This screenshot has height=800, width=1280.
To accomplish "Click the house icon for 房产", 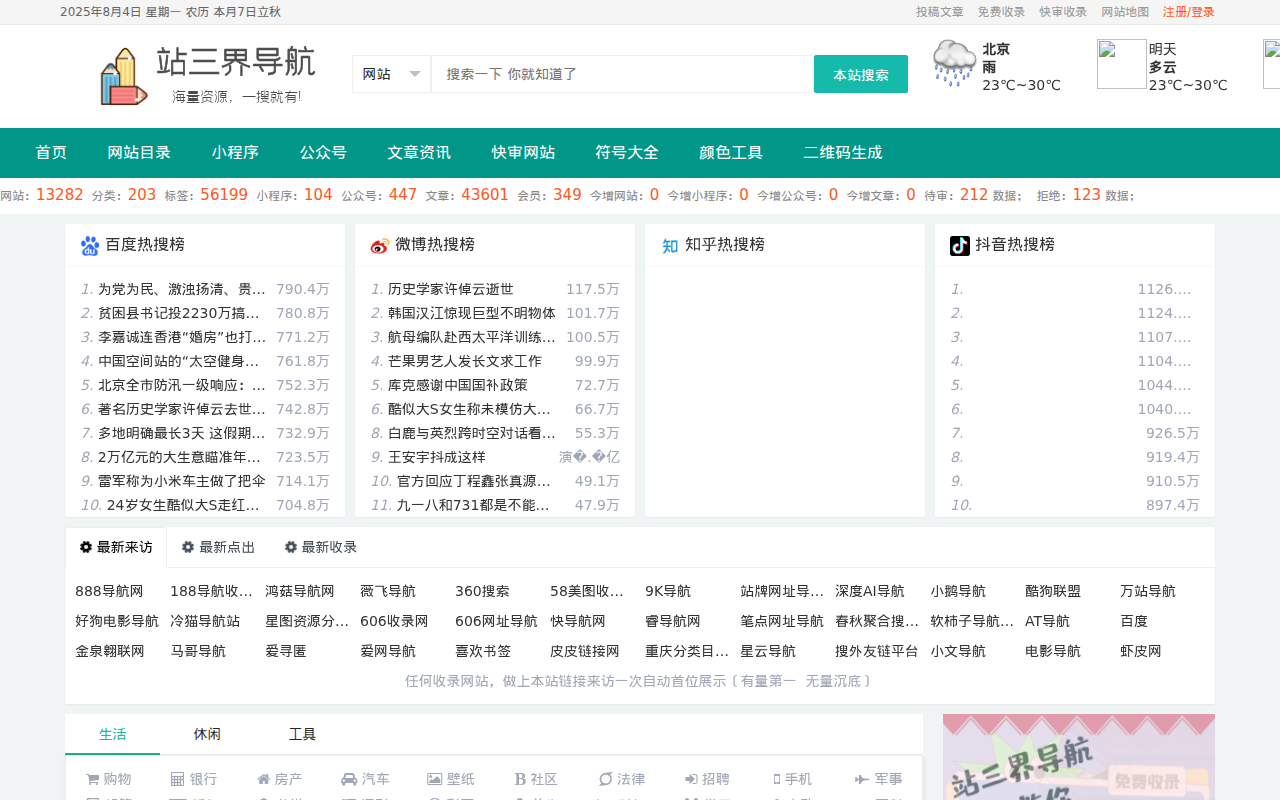I will [x=264, y=779].
